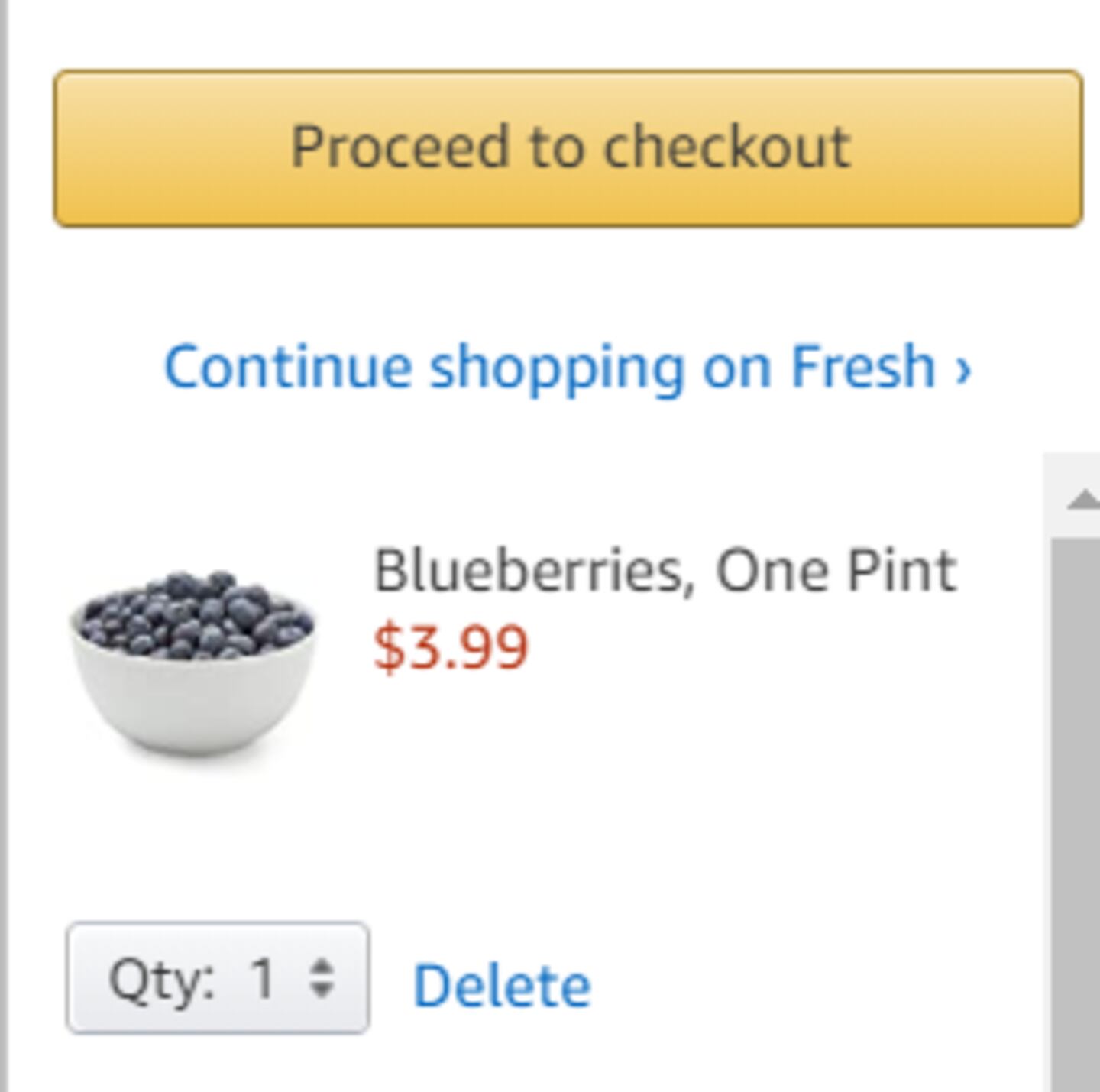Click the chevron after Continue shopping on Fresh

coord(963,369)
